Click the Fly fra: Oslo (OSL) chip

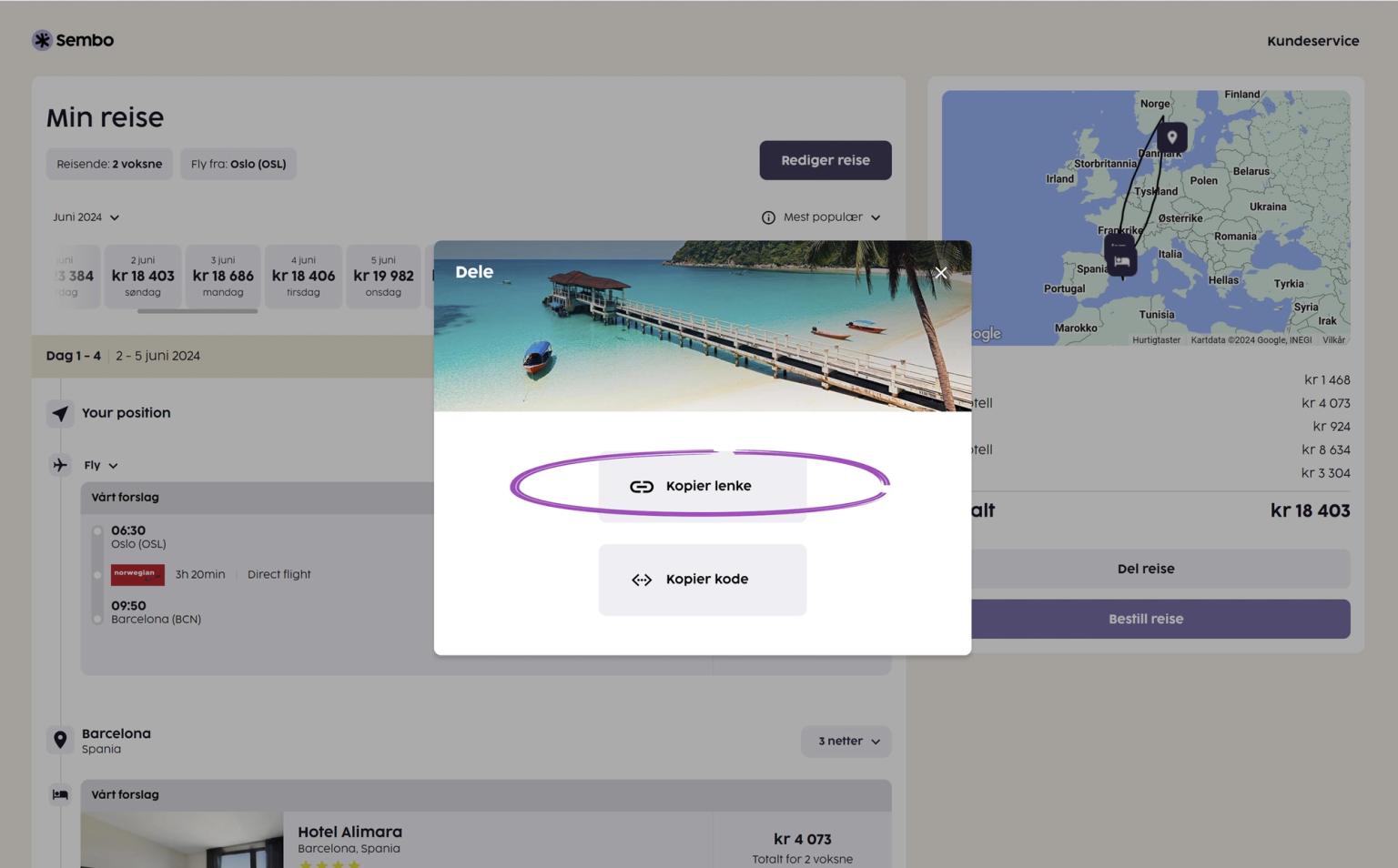point(238,164)
